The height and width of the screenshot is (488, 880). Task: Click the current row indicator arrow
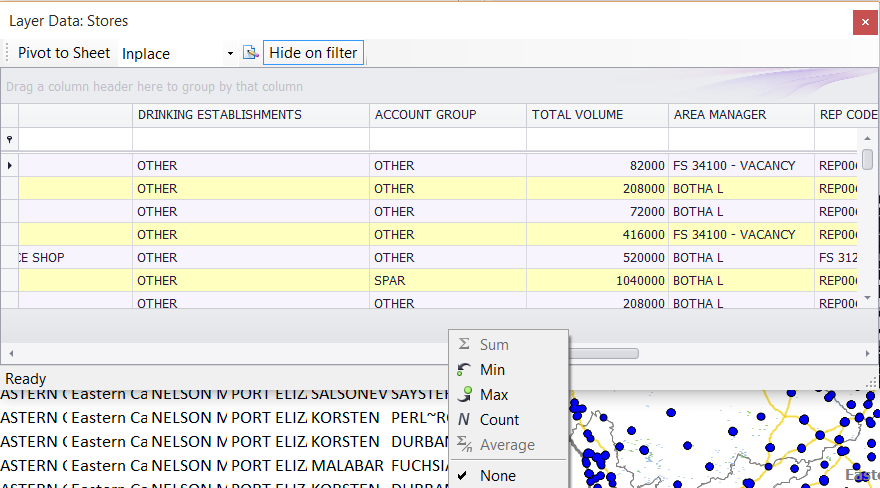pos(10,165)
